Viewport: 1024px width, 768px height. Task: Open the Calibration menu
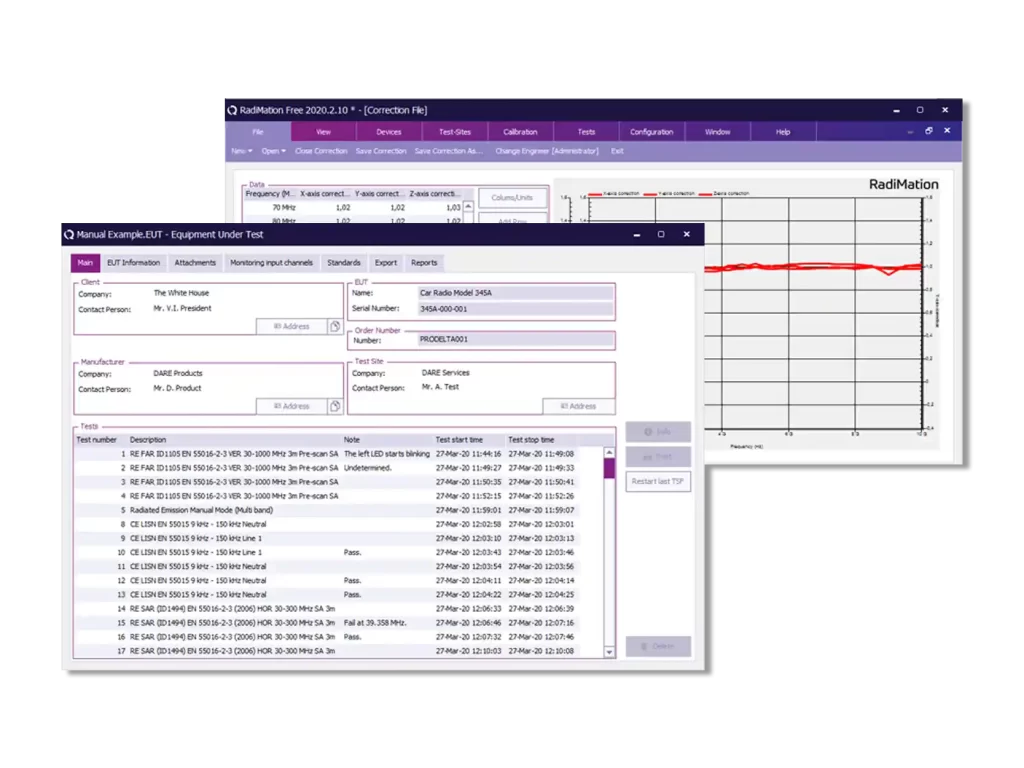click(520, 131)
